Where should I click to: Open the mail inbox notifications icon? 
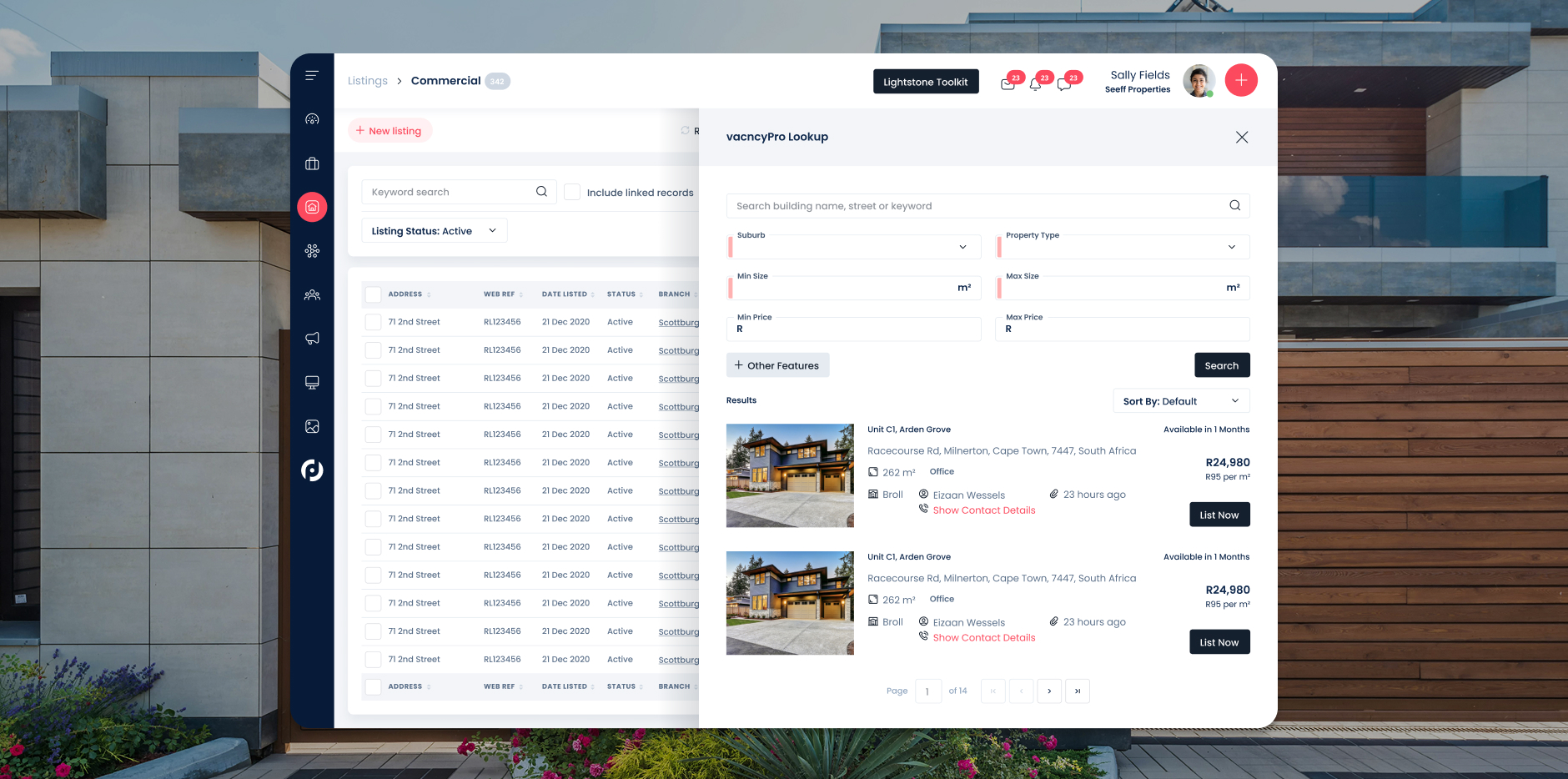(1008, 84)
